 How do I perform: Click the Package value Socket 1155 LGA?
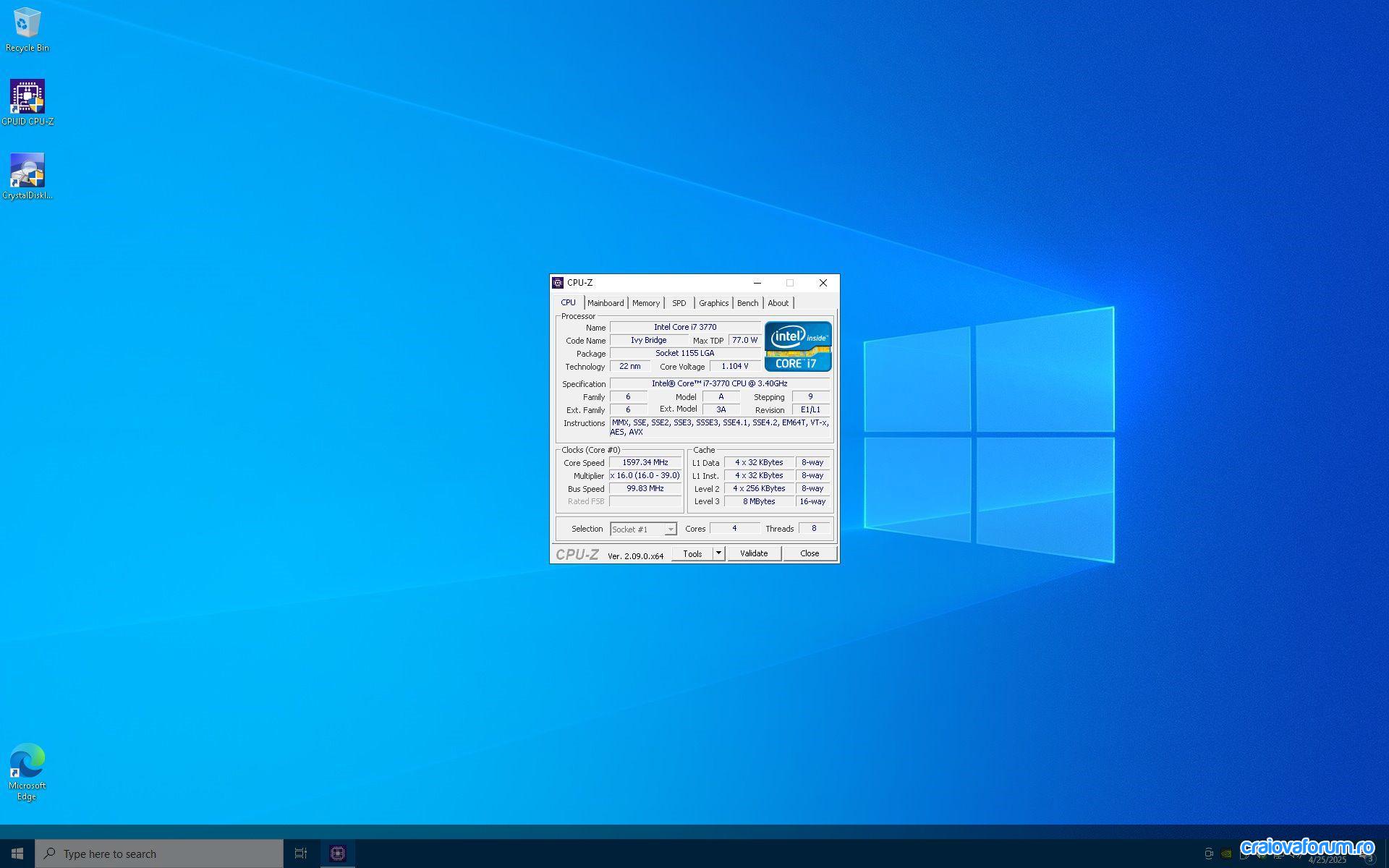(685, 353)
